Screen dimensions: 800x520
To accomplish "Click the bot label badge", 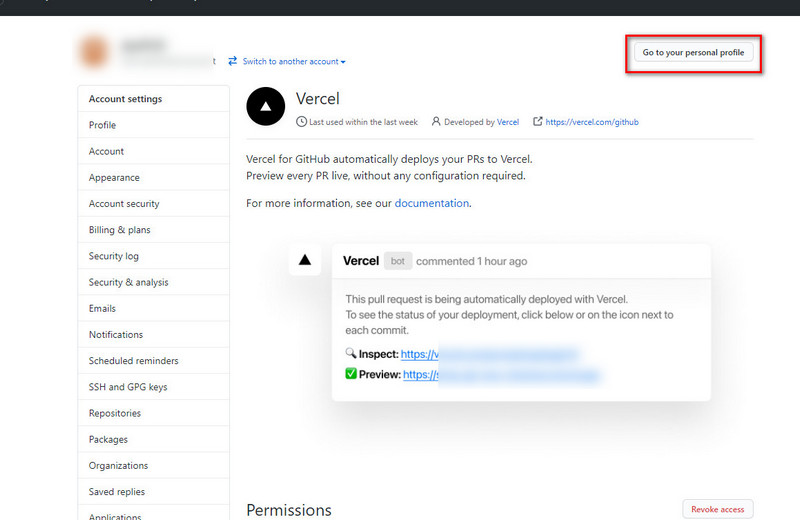I will click(x=397, y=261).
